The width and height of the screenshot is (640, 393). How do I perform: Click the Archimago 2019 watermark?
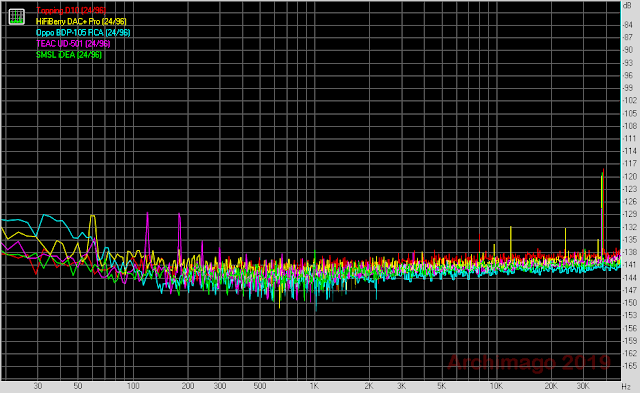[529, 362]
